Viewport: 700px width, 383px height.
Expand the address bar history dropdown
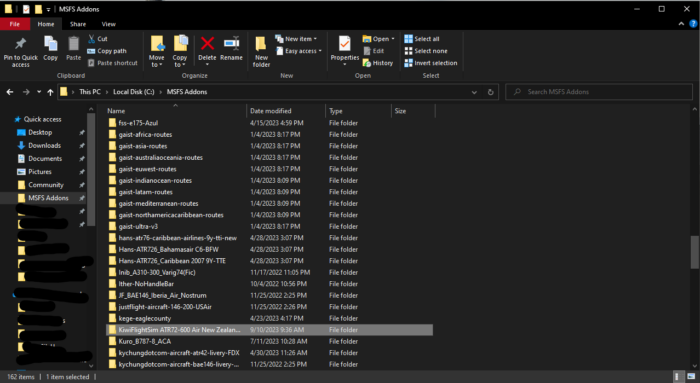click(474, 92)
